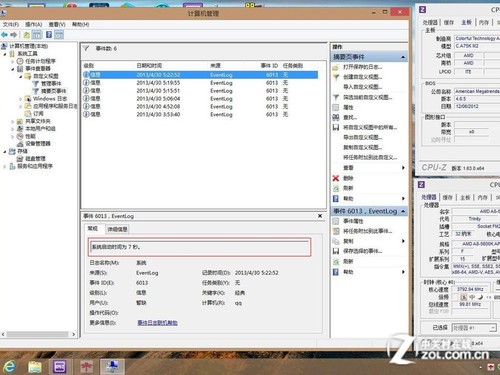This screenshot has height=375, width=500.
Task: Switch to the 常规 tab
Action: (x=92, y=229)
